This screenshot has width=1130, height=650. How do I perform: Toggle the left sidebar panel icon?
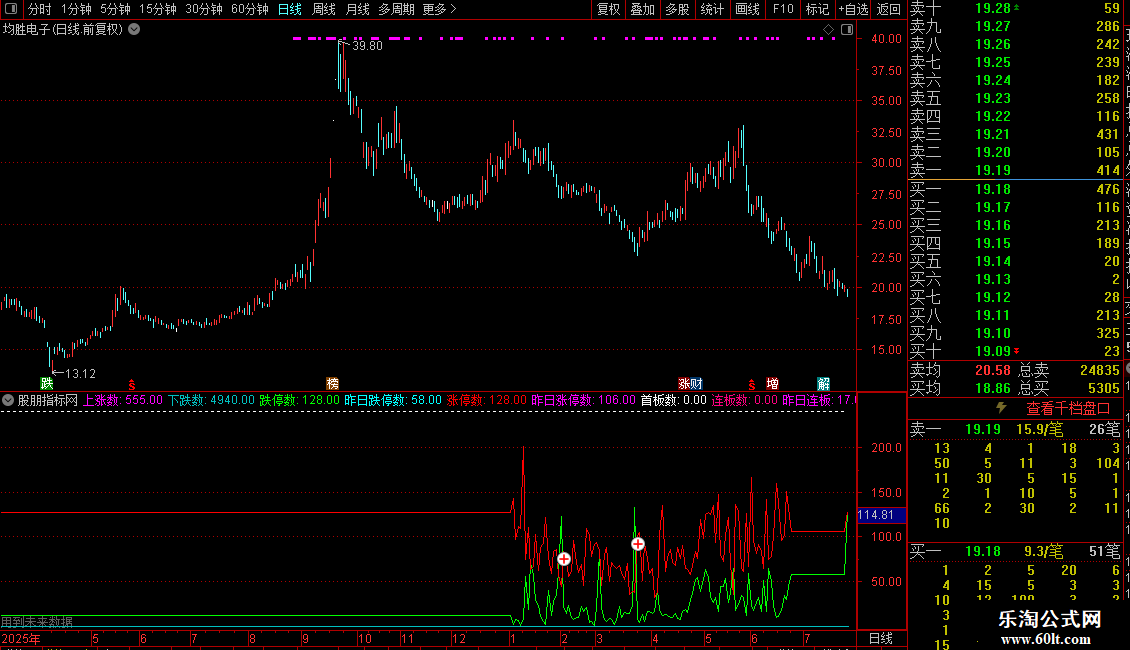[x=11, y=9]
